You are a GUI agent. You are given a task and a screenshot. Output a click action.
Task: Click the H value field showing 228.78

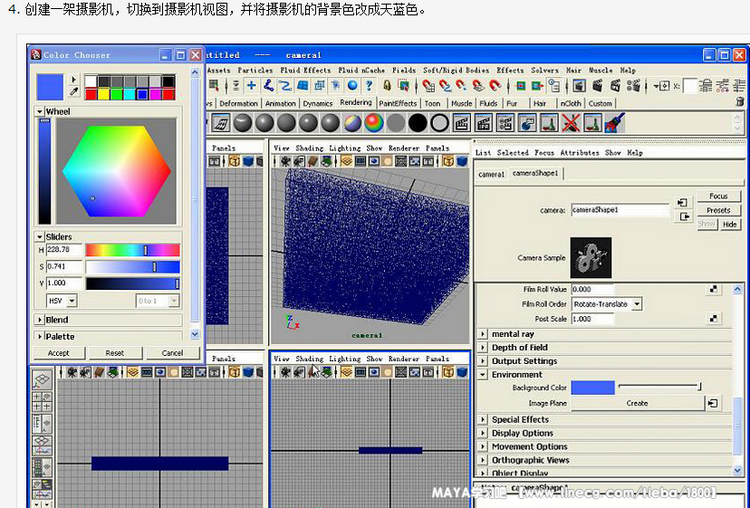coord(64,250)
